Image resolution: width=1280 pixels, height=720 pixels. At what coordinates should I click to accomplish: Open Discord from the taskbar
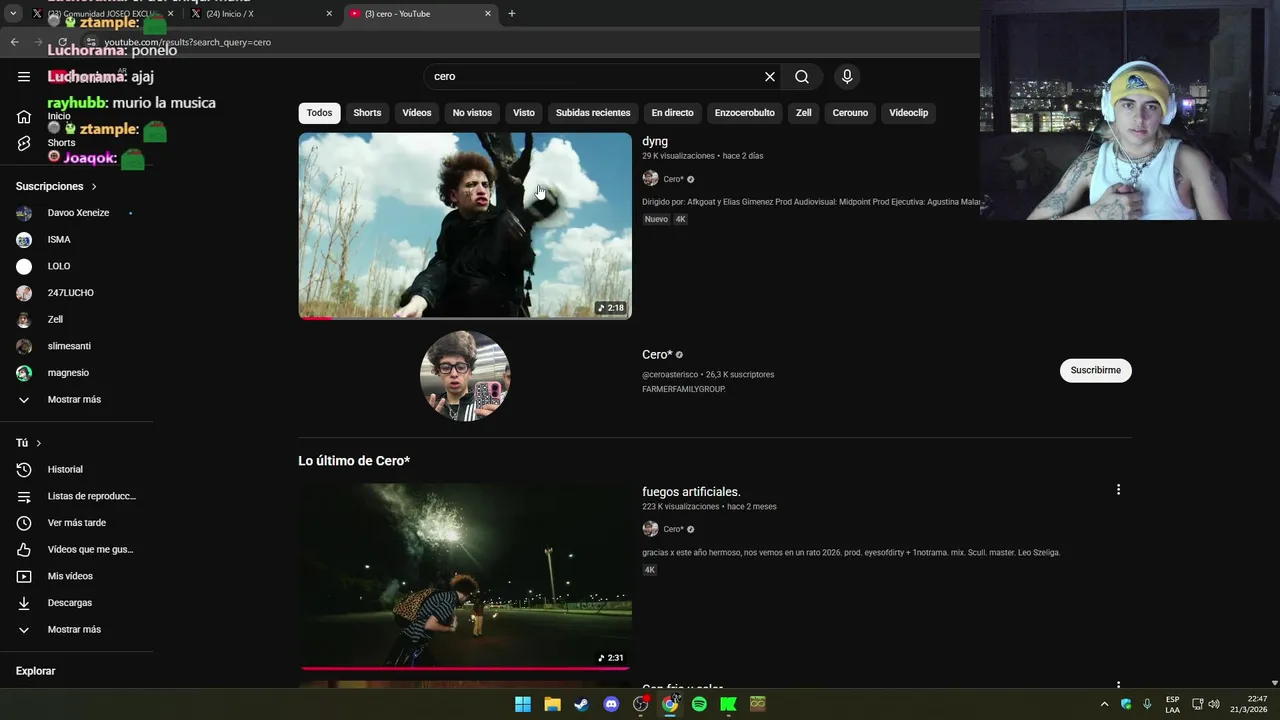pyautogui.click(x=611, y=704)
